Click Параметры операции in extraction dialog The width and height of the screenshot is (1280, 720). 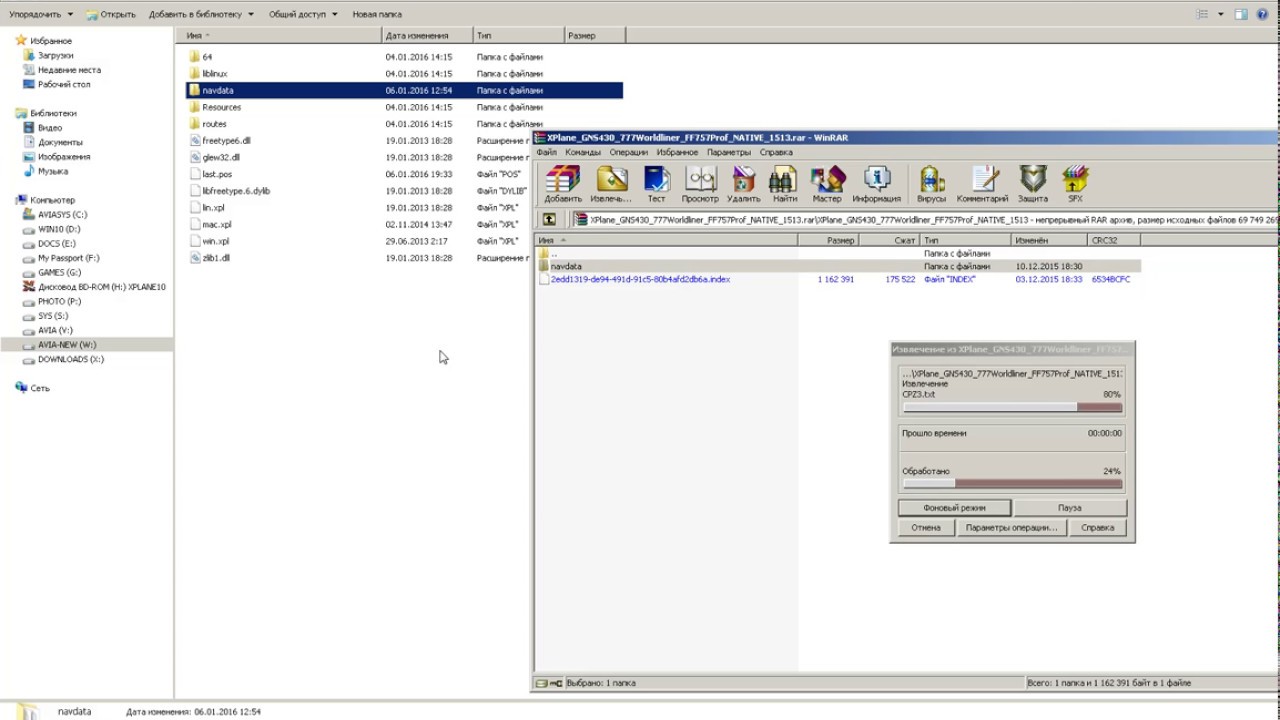point(1011,527)
